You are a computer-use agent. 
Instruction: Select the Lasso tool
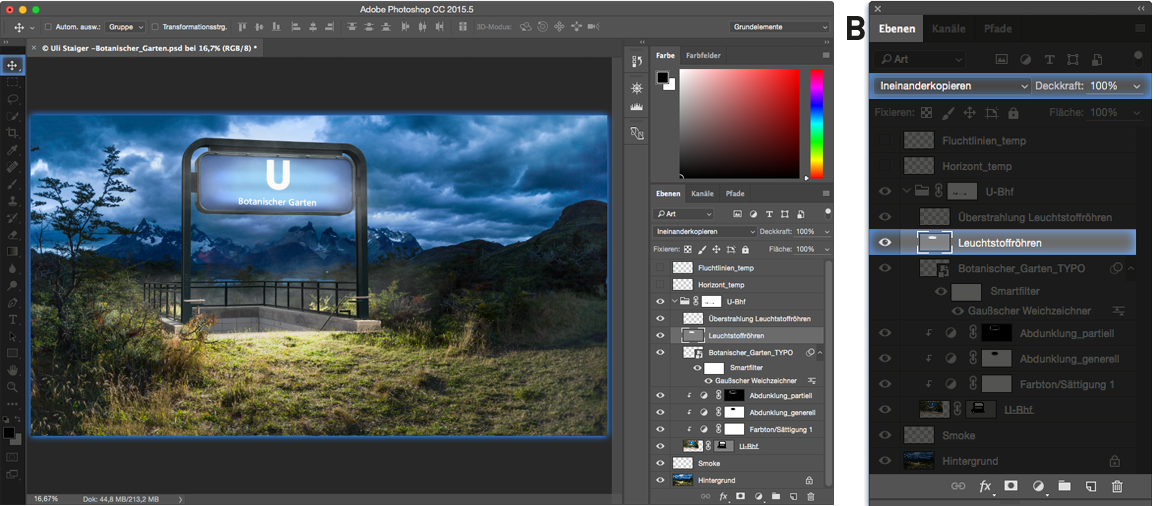tap(13, 99)
